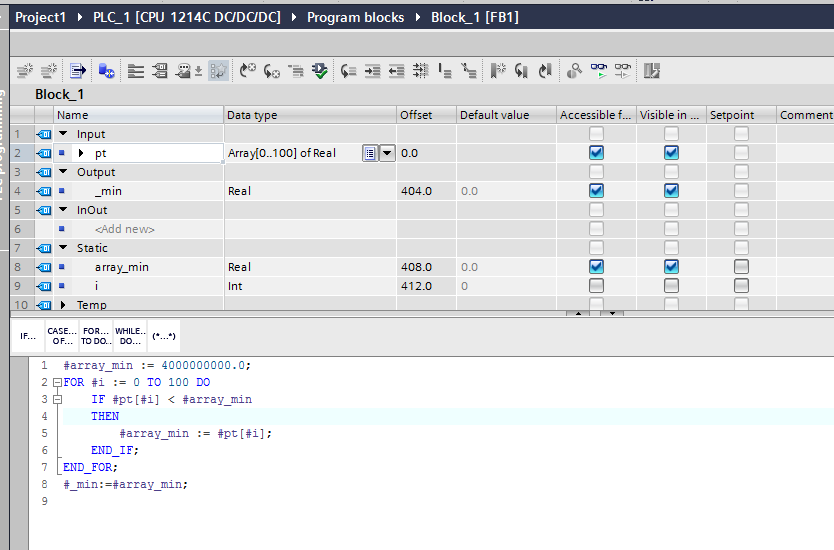This screenshot has height=550, width=834.
Task: Click the splitter up arrow button
Action: (578, 313)
